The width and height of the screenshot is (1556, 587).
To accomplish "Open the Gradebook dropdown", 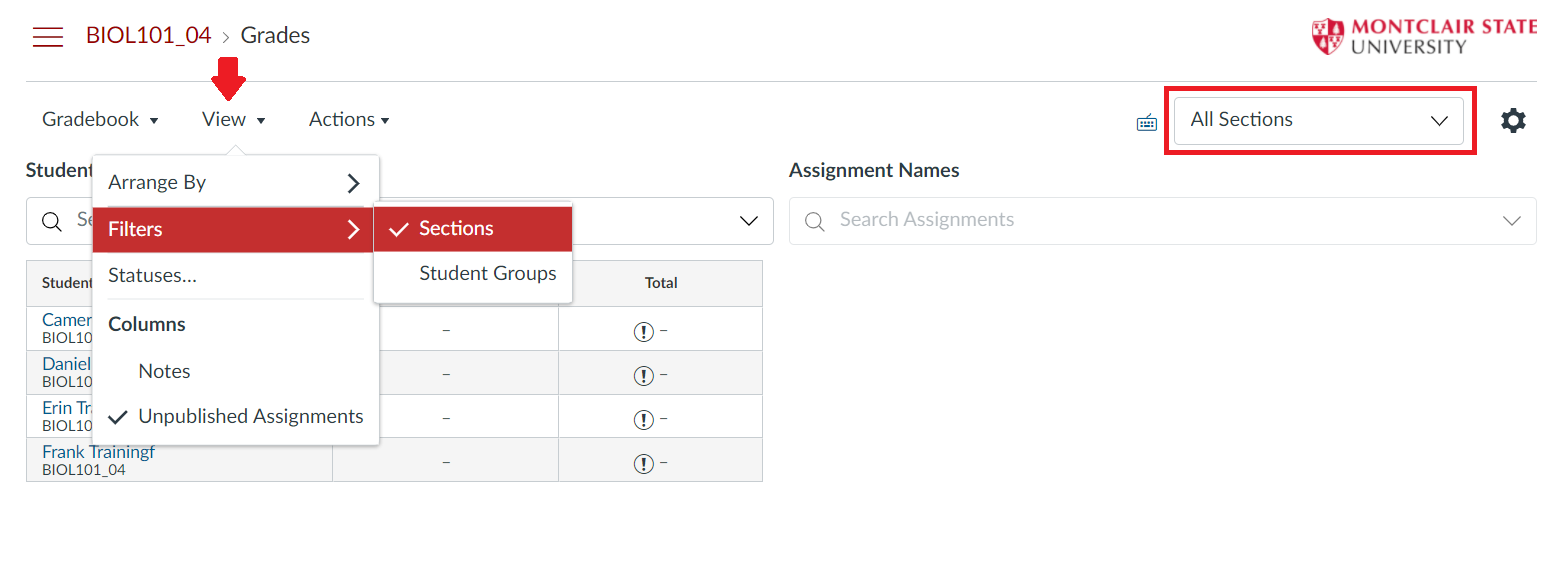I will (x=100, y=119).
